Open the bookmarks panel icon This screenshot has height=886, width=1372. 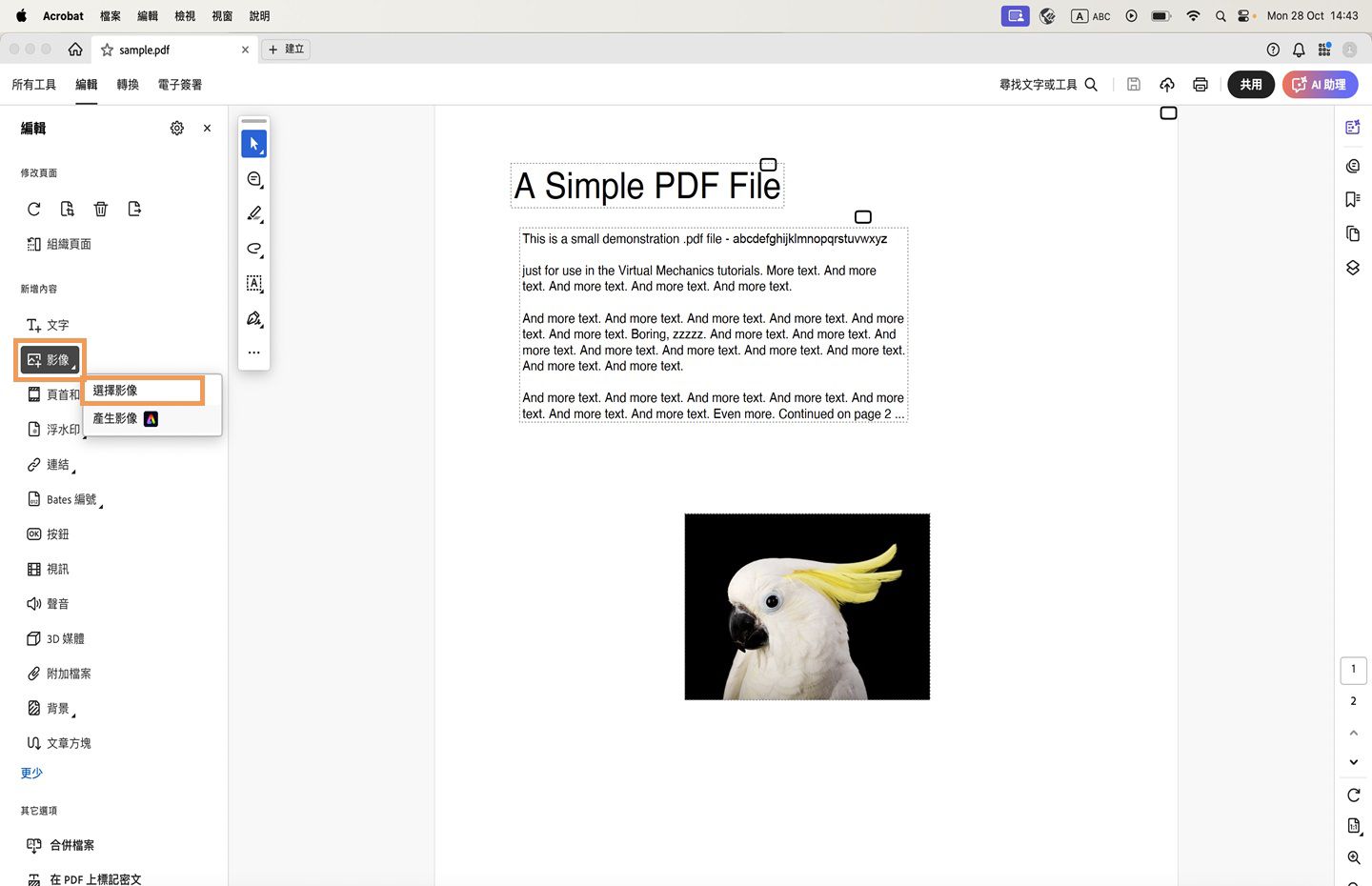click(1352, 199)
